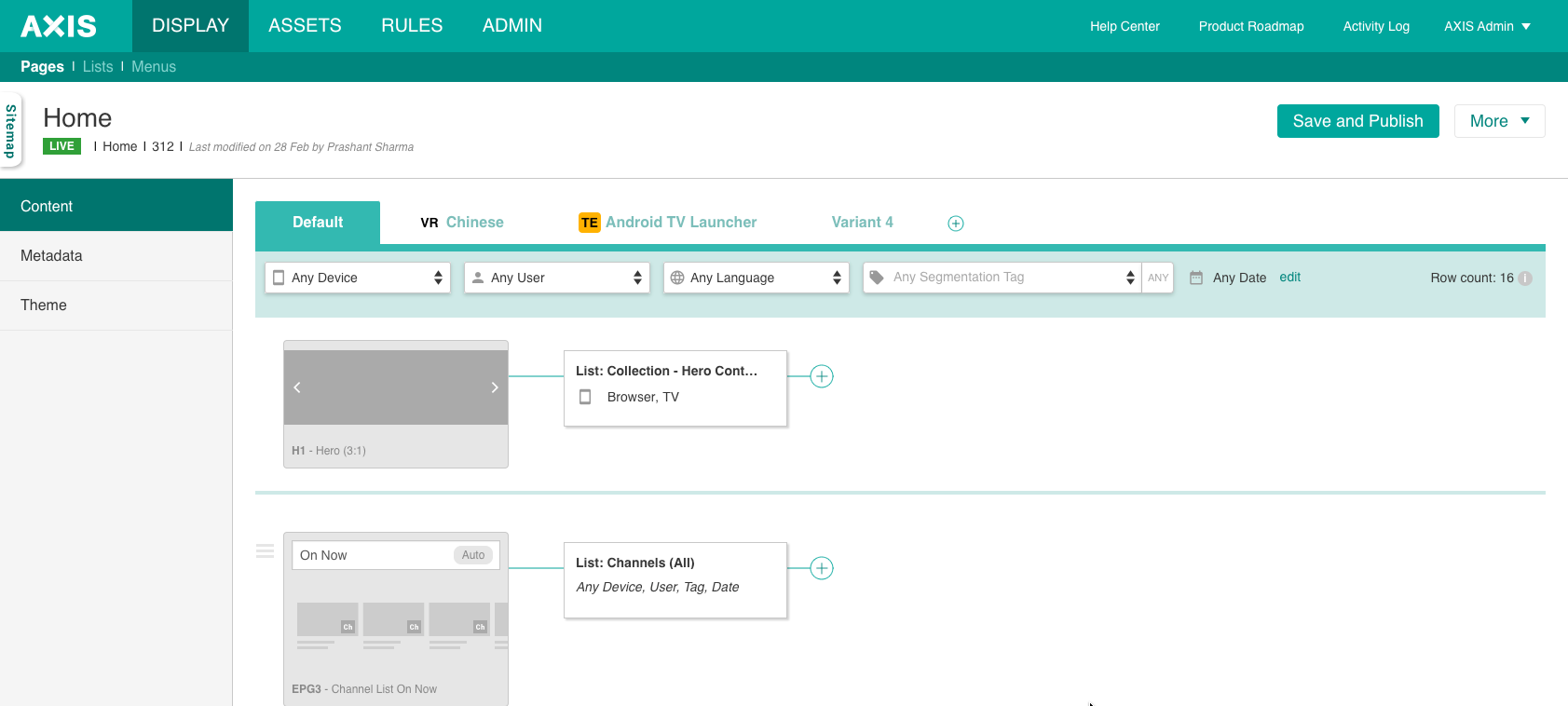Image resolution: width=1568 pixels, height=706 pixels.
Task: Click the LIVE status badge
Action: (x=61, y=146)
